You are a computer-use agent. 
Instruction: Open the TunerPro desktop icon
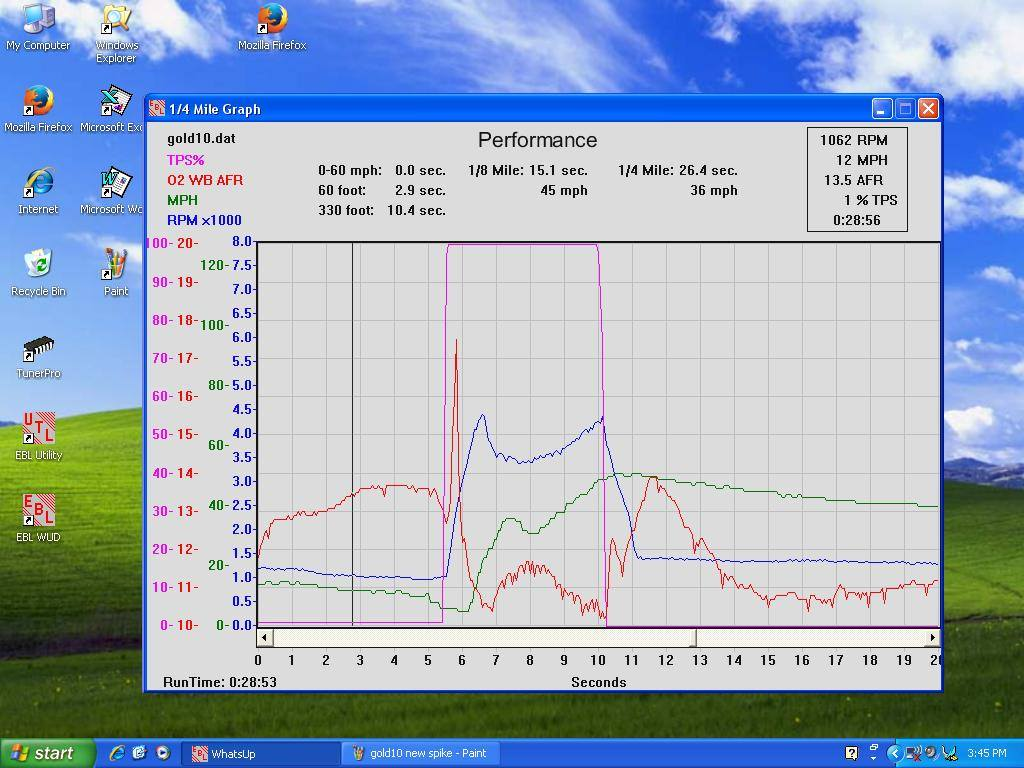38,352
